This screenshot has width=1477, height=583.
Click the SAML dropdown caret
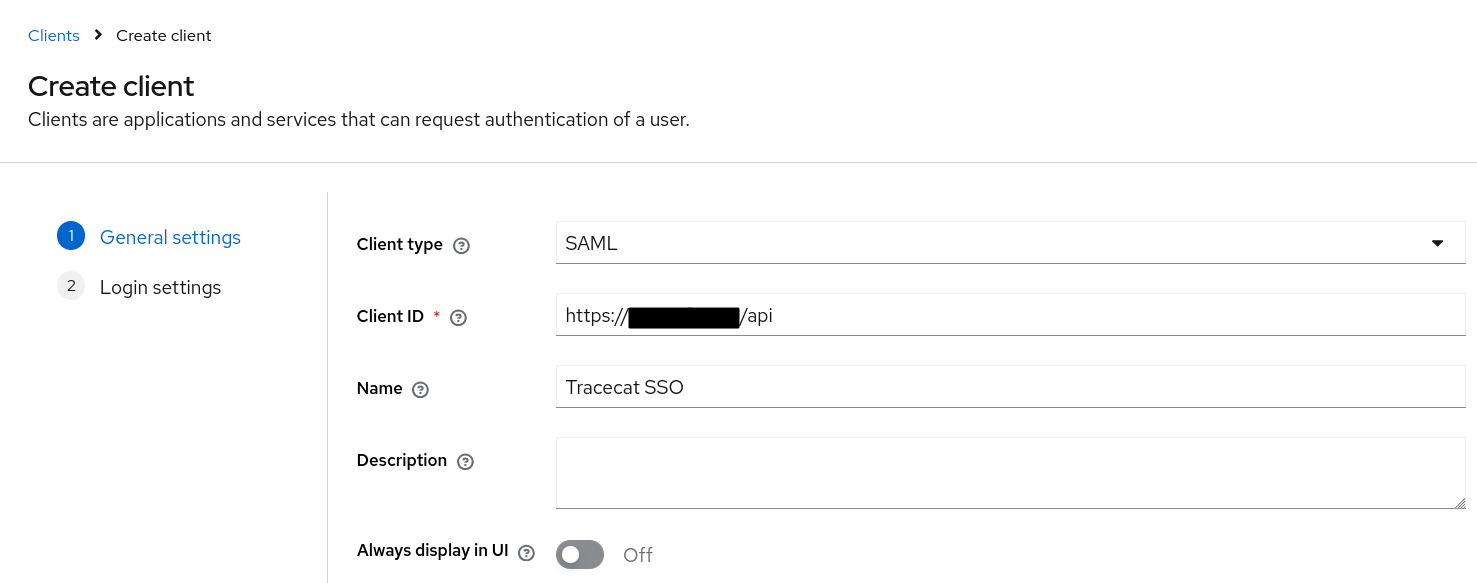point(1438,242)
